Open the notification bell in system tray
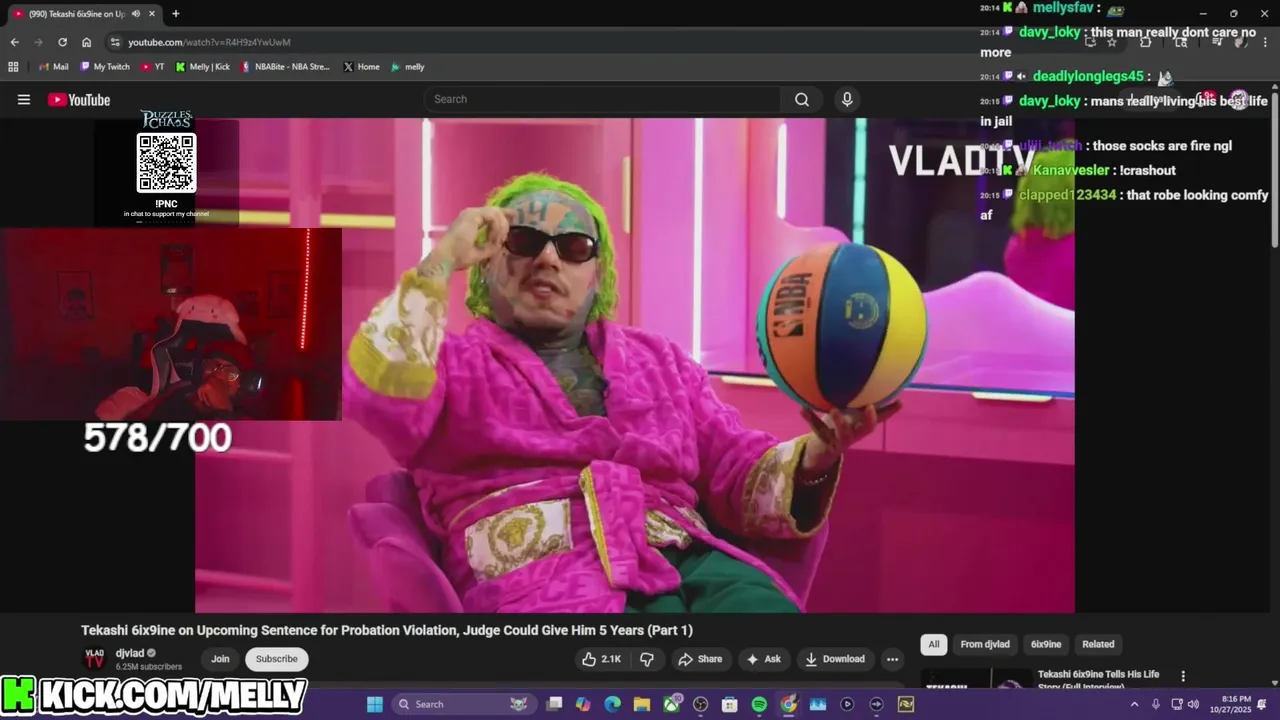1280x720 pixels. pos(1263,704)
